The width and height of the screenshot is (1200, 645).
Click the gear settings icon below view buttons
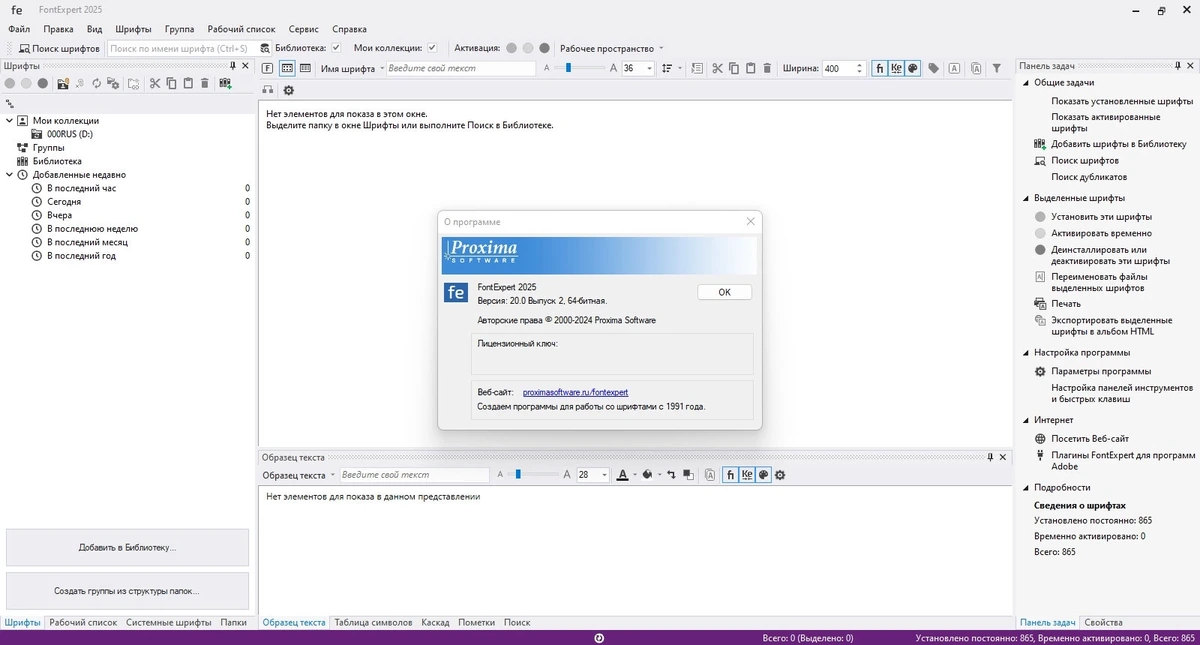(x=289, y=90)
